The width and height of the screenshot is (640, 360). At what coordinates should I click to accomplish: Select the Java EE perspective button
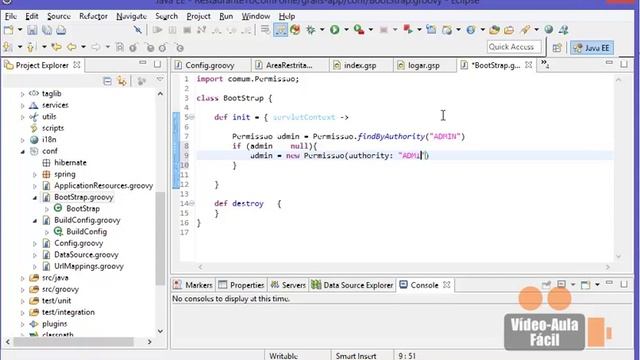pyautogui.click(x=591, y=48)
